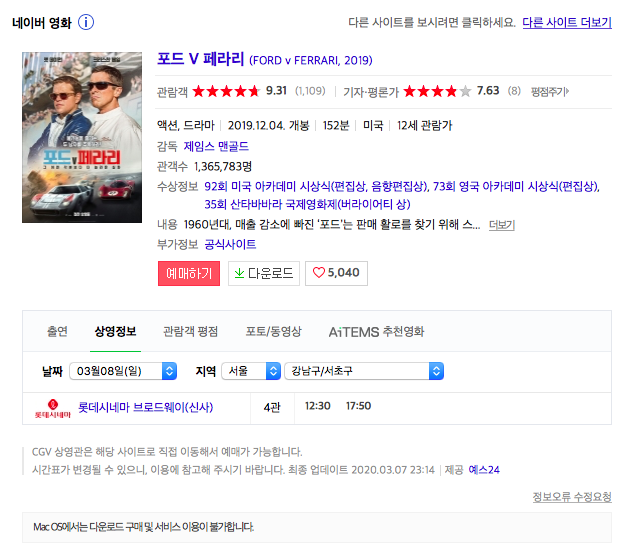Click the Lotte Cinema logo

pos(53,408)
